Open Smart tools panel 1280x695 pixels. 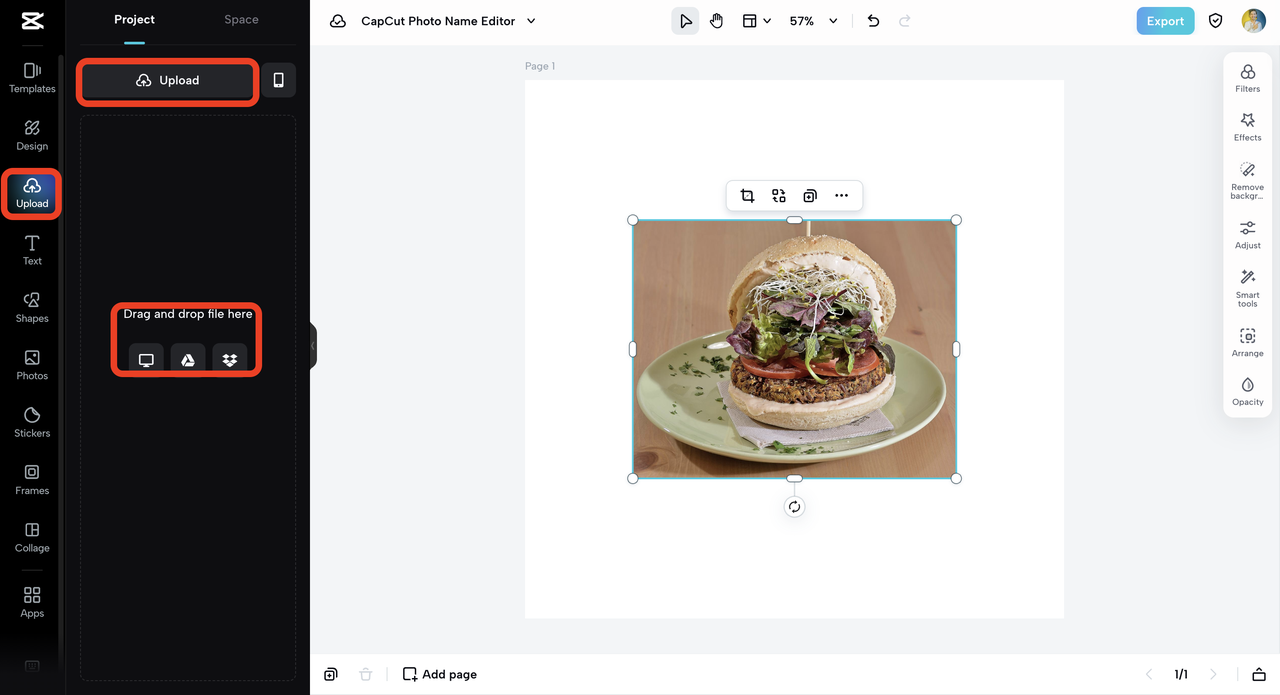1248,287
